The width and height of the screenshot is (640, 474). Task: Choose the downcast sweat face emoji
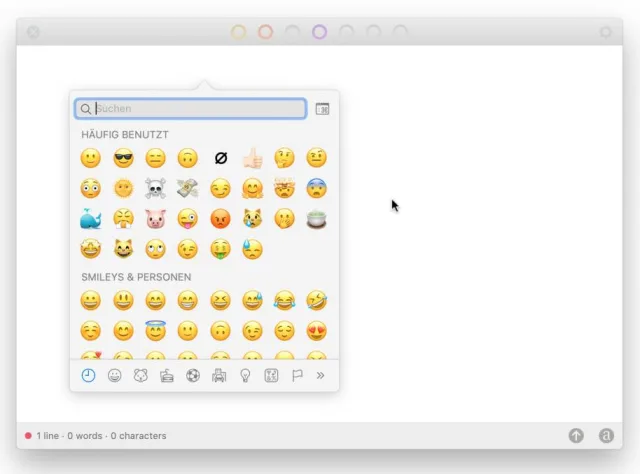click(253, 249)
